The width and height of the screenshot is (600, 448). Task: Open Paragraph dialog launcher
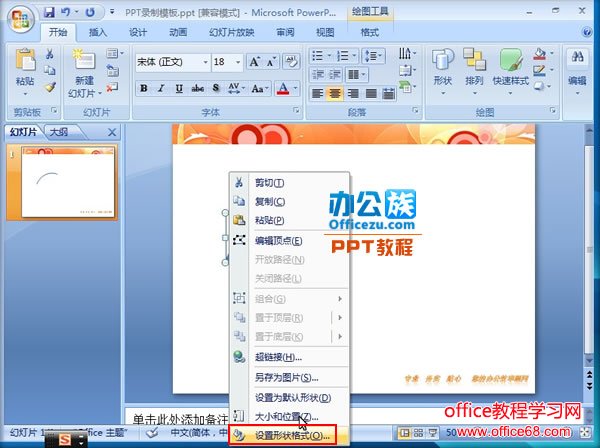tap(415, 111)
